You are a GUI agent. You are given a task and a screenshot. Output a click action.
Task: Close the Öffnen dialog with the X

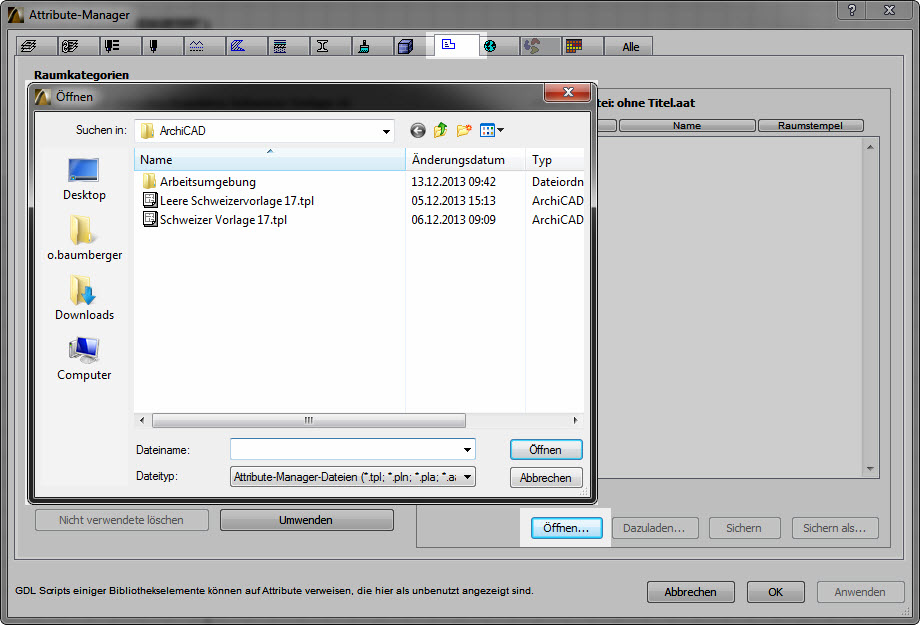coord(567,92)
